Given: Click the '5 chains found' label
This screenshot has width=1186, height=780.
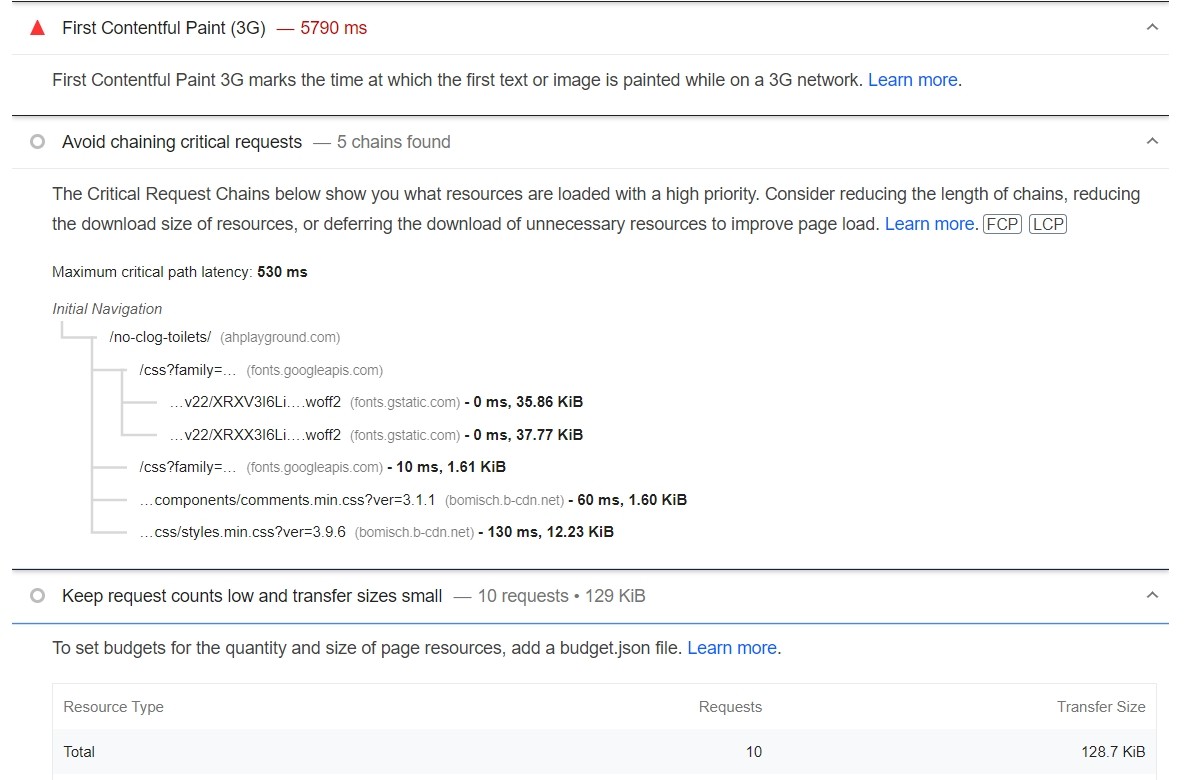Looking at the screenshot, I should [393, 142].
